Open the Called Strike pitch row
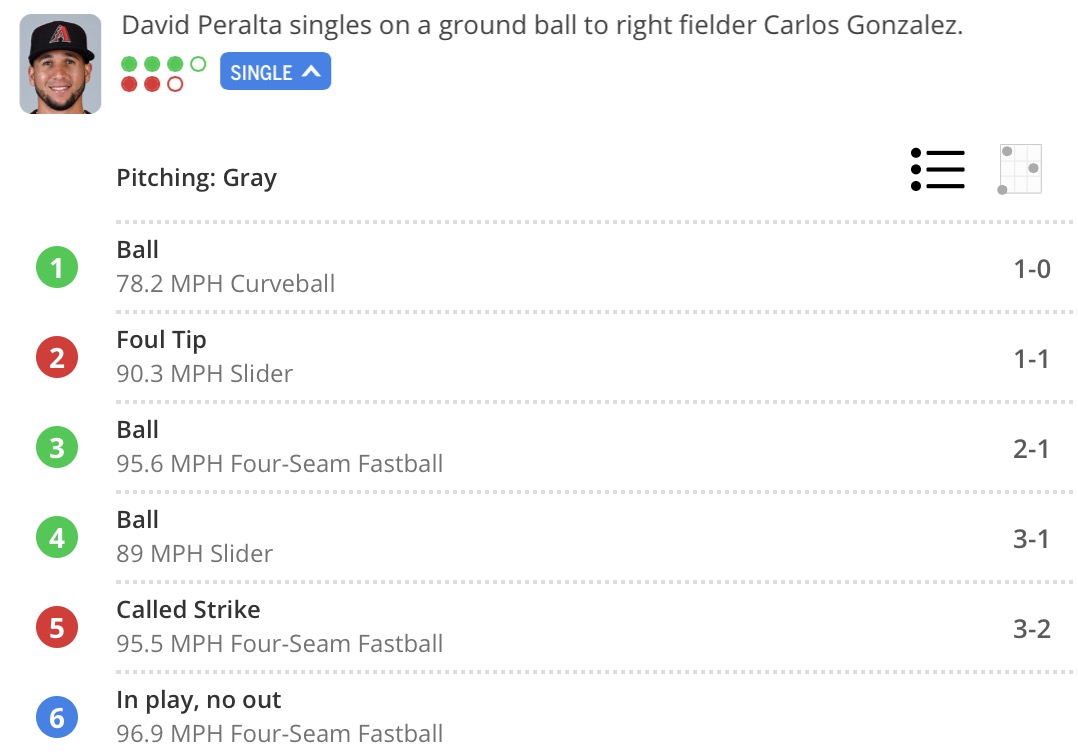Screen dimensions: 1078x756 point(594,627)
